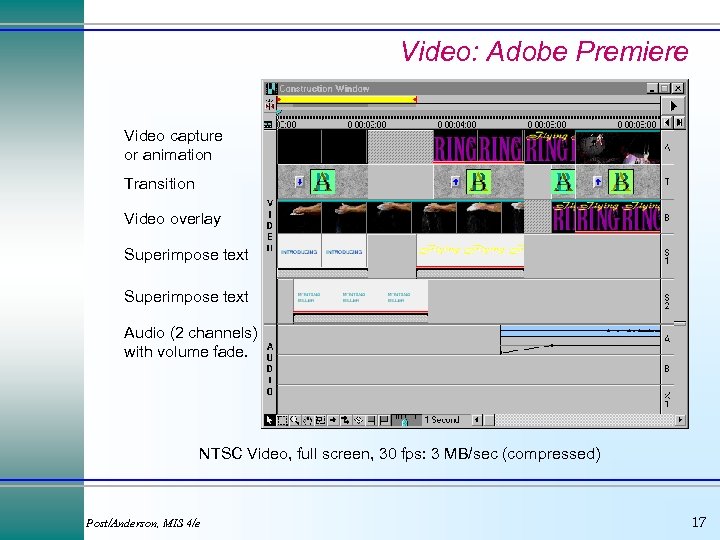Select the lone A transition icon near 0:00:06

[563, 182]
